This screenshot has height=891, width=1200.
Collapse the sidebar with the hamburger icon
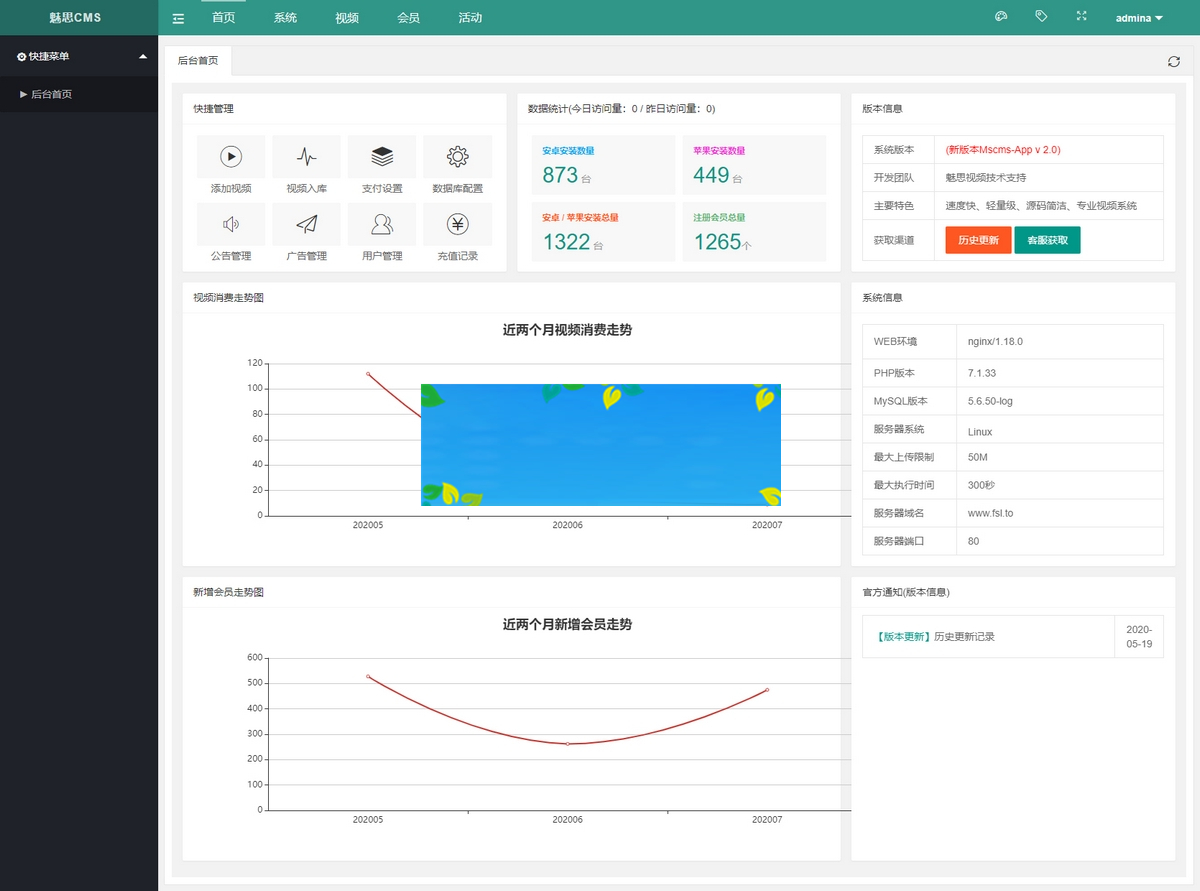pos(178,17)
